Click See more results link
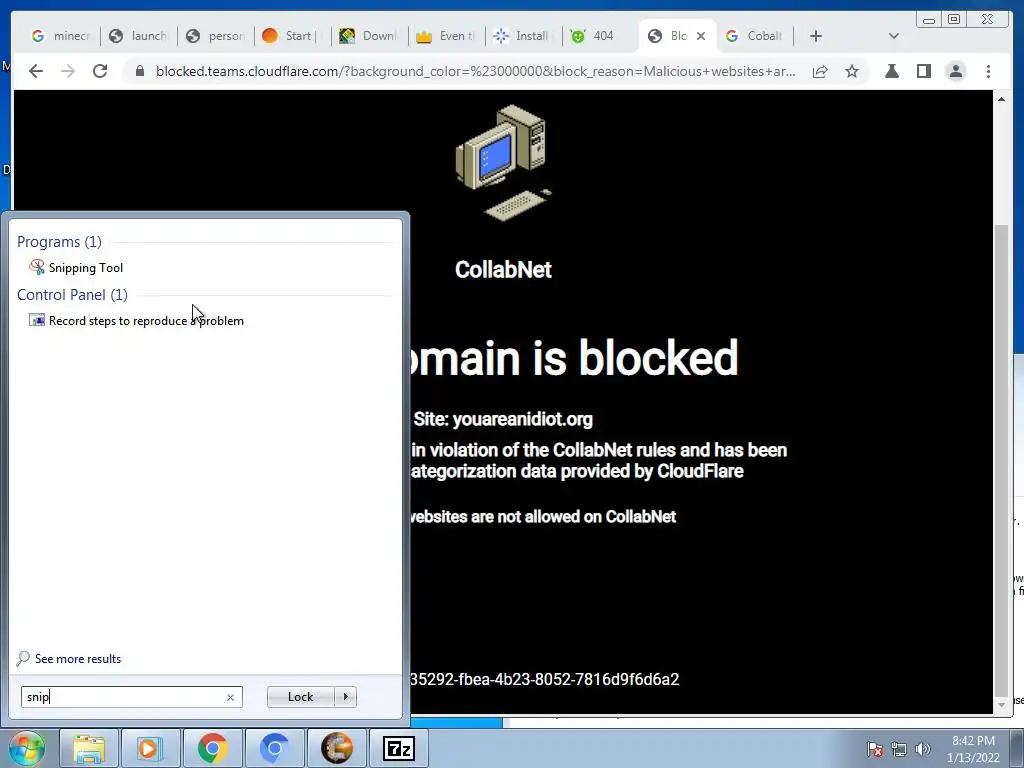 pyautogui.click(x=69, y=659)
